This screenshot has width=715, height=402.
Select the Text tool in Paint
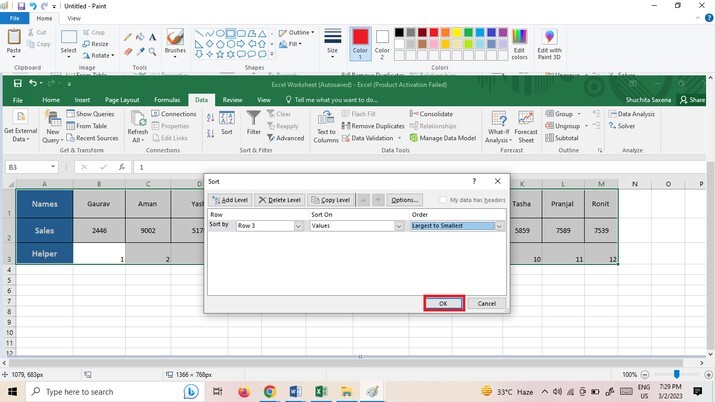(x=152, y=37)
